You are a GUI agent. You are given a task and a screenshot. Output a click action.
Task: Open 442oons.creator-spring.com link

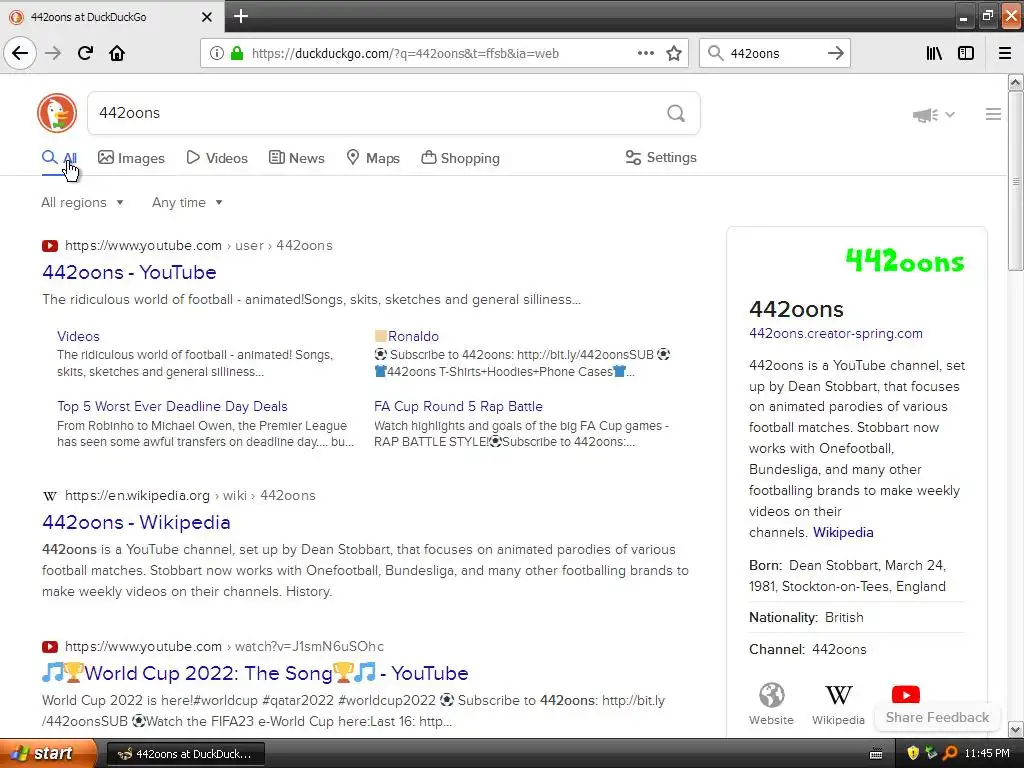tap(836, 333)
